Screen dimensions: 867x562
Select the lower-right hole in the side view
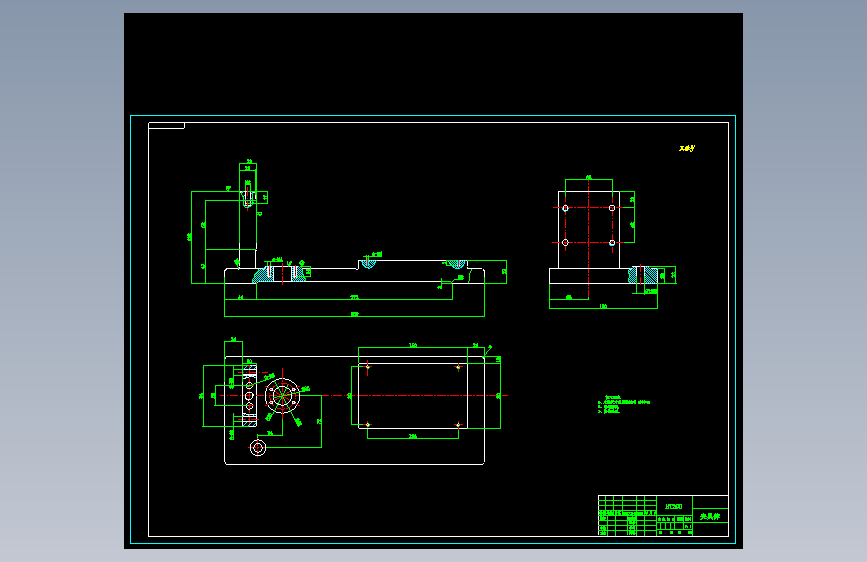tap(612, 243)
